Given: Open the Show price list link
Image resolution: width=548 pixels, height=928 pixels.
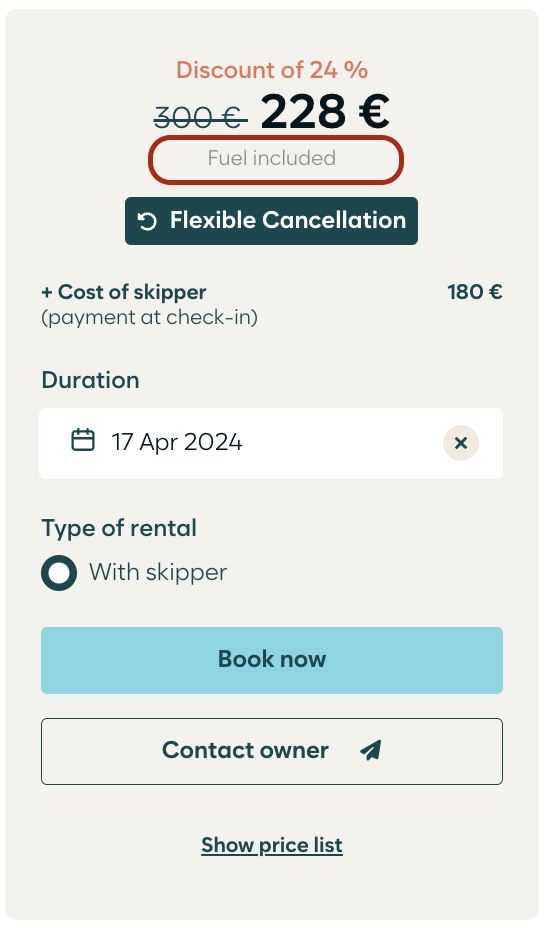Looking at the screenshot, I should (x=272, y=845).
